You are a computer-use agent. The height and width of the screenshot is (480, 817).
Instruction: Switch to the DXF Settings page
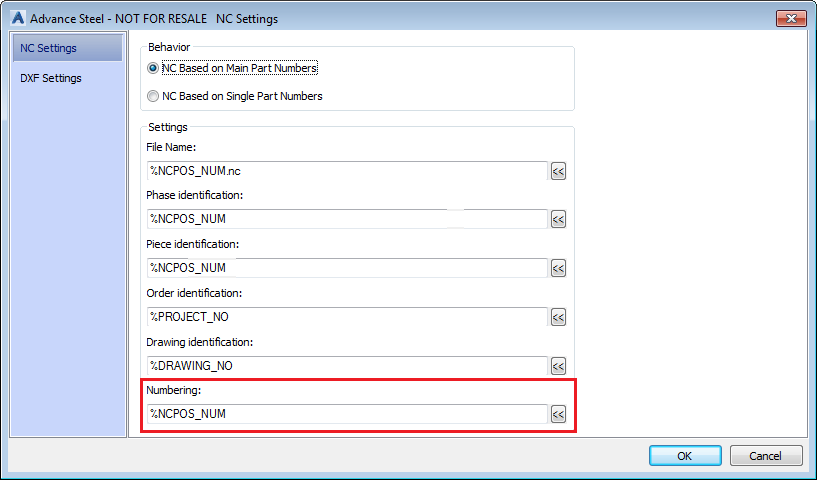pyautogui.click(x=68, y=78)
